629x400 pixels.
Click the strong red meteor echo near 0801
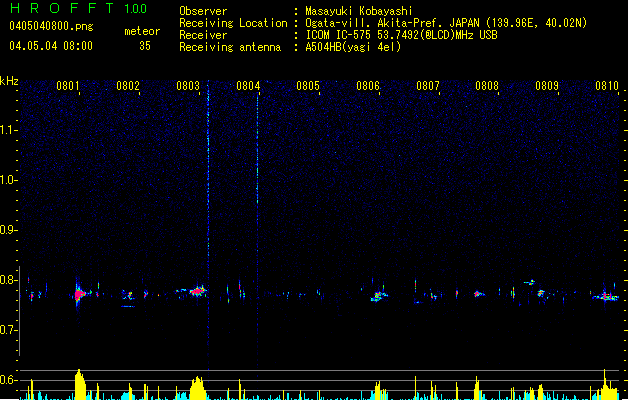click(79, 294)
